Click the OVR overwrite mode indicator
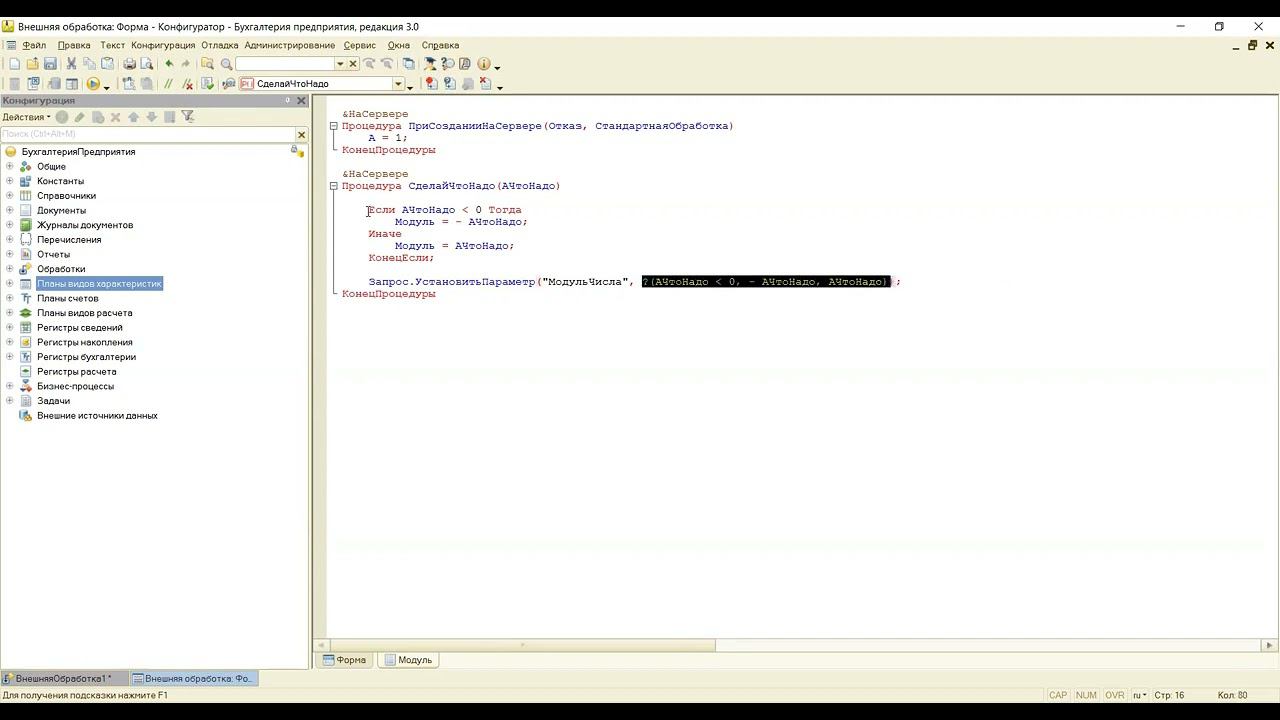The width and height of the screenshot is (1280, 720). click(x=1115, y=695)
